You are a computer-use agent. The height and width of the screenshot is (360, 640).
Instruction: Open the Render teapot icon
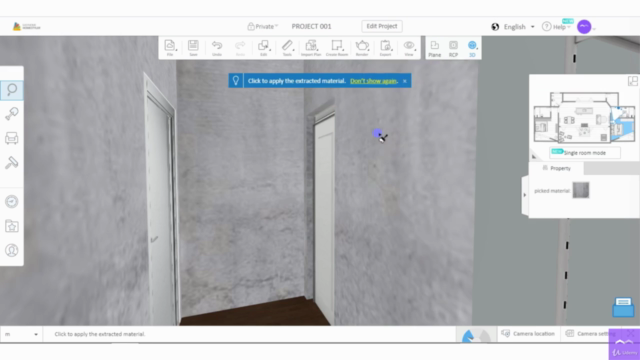click(x=362, y=48)
